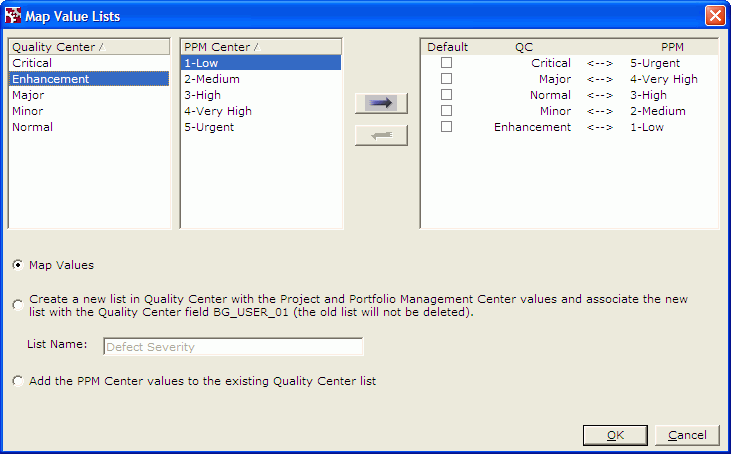Enable Default checkbox for Major mapping
This screenshot has height=454, width=731.
pyautogui.click(x=447, y=79)
